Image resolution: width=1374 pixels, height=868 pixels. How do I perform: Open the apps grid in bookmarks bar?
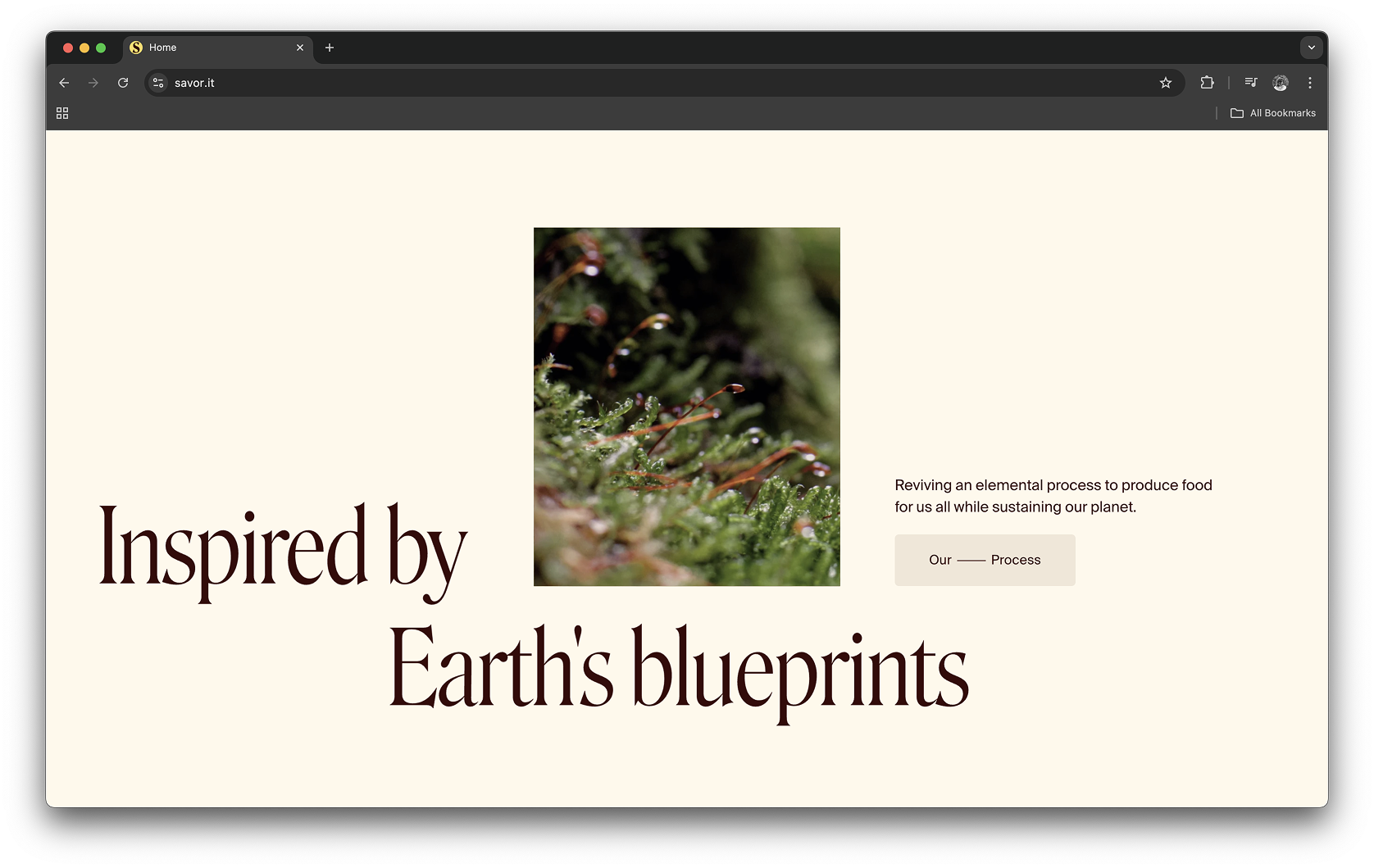(x=62, y=113)
